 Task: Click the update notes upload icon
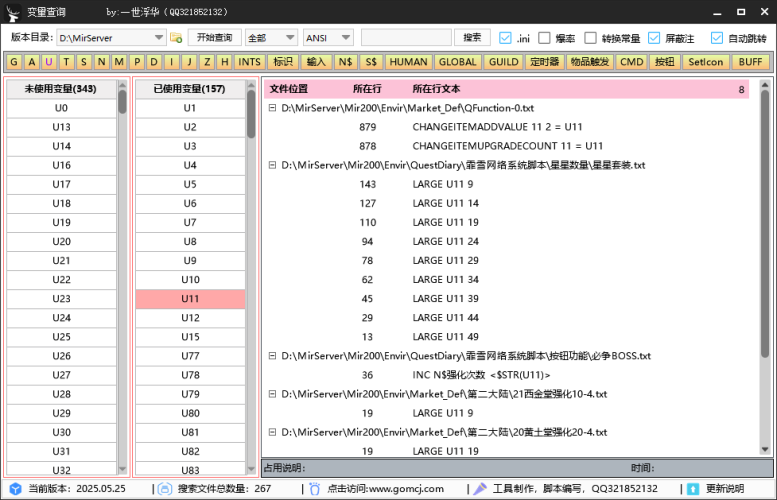[691, 489]
